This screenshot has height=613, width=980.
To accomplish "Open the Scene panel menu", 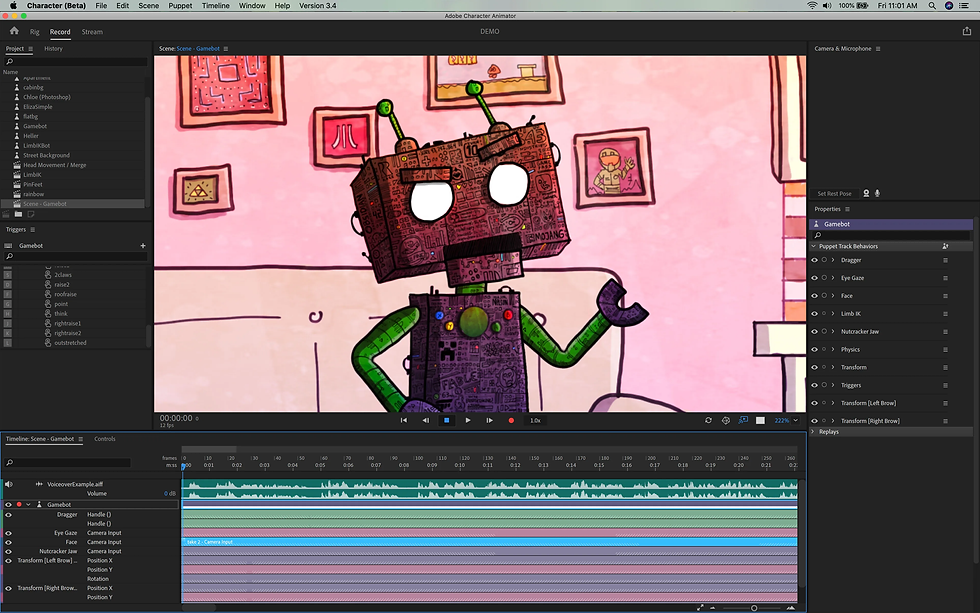I will point(226,49).
